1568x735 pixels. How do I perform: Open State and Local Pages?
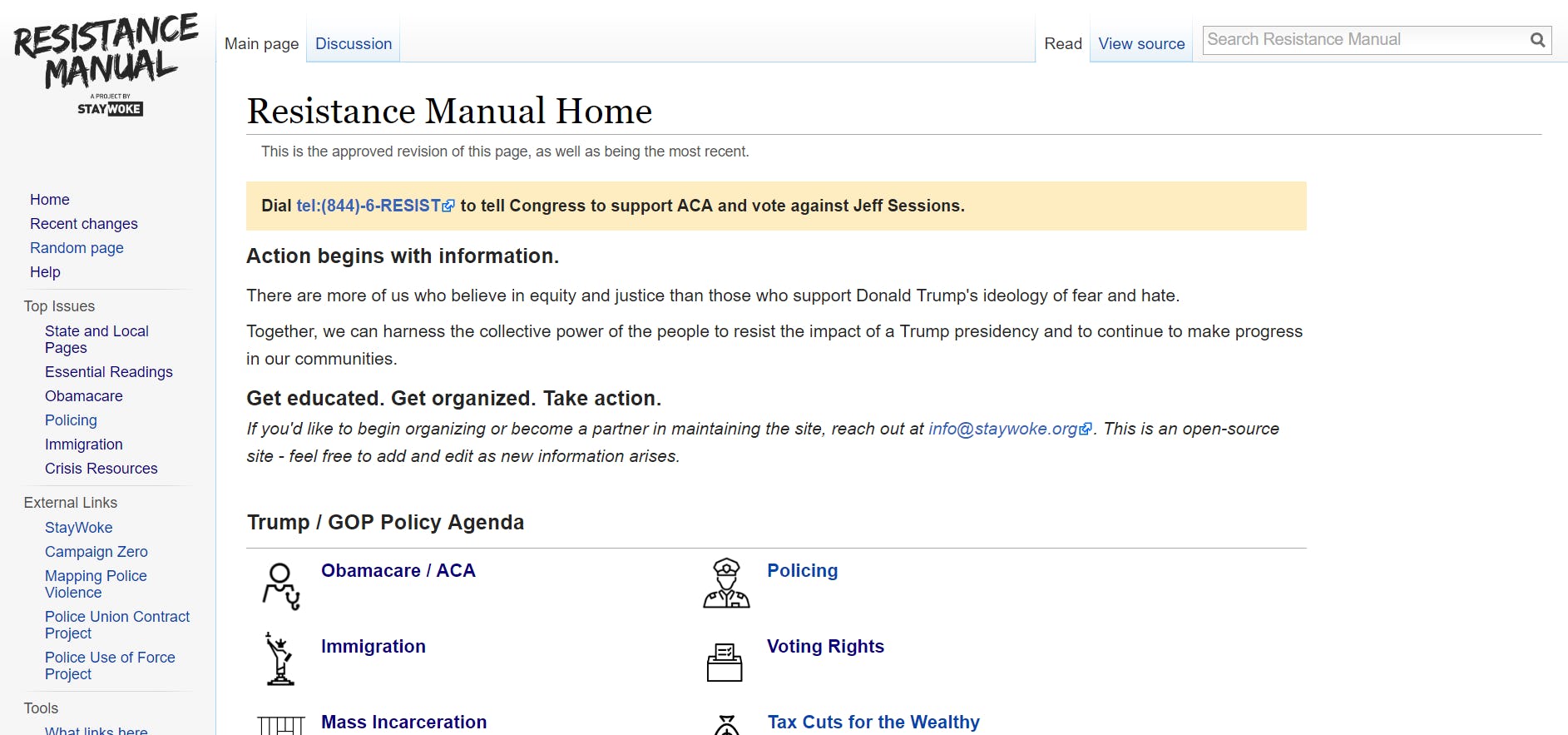96,340
